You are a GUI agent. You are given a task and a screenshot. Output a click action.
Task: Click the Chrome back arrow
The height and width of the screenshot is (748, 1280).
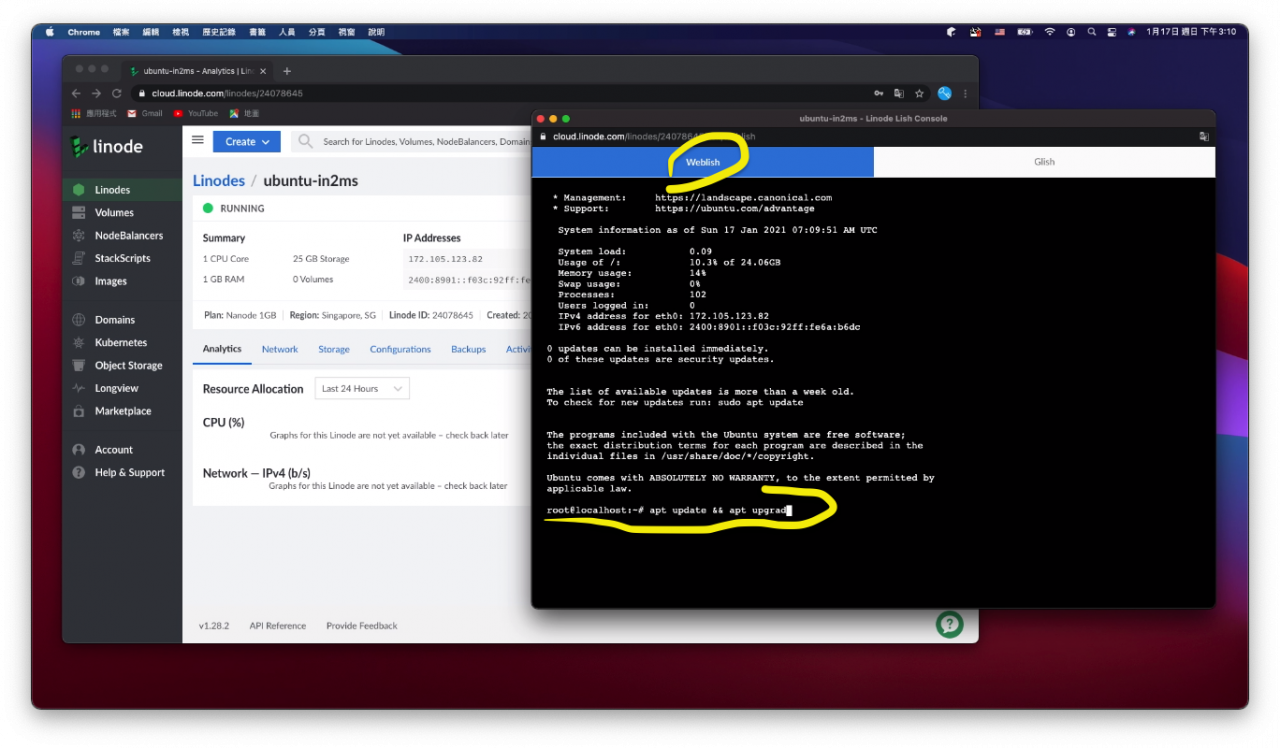point(76,93)
